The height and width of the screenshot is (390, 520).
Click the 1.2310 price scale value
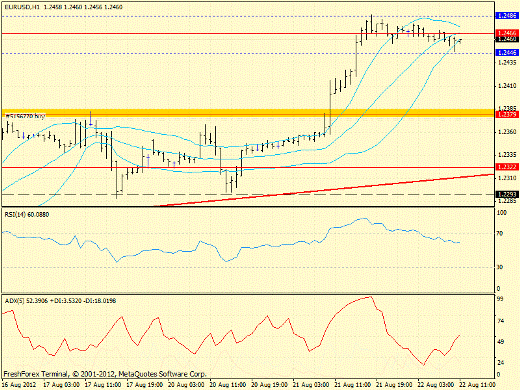point(507,178)
